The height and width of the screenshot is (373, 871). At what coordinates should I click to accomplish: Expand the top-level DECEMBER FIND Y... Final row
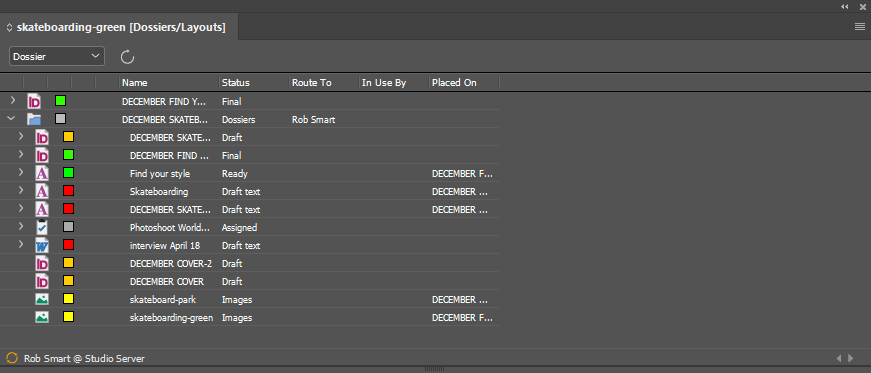tap(13, 101)
